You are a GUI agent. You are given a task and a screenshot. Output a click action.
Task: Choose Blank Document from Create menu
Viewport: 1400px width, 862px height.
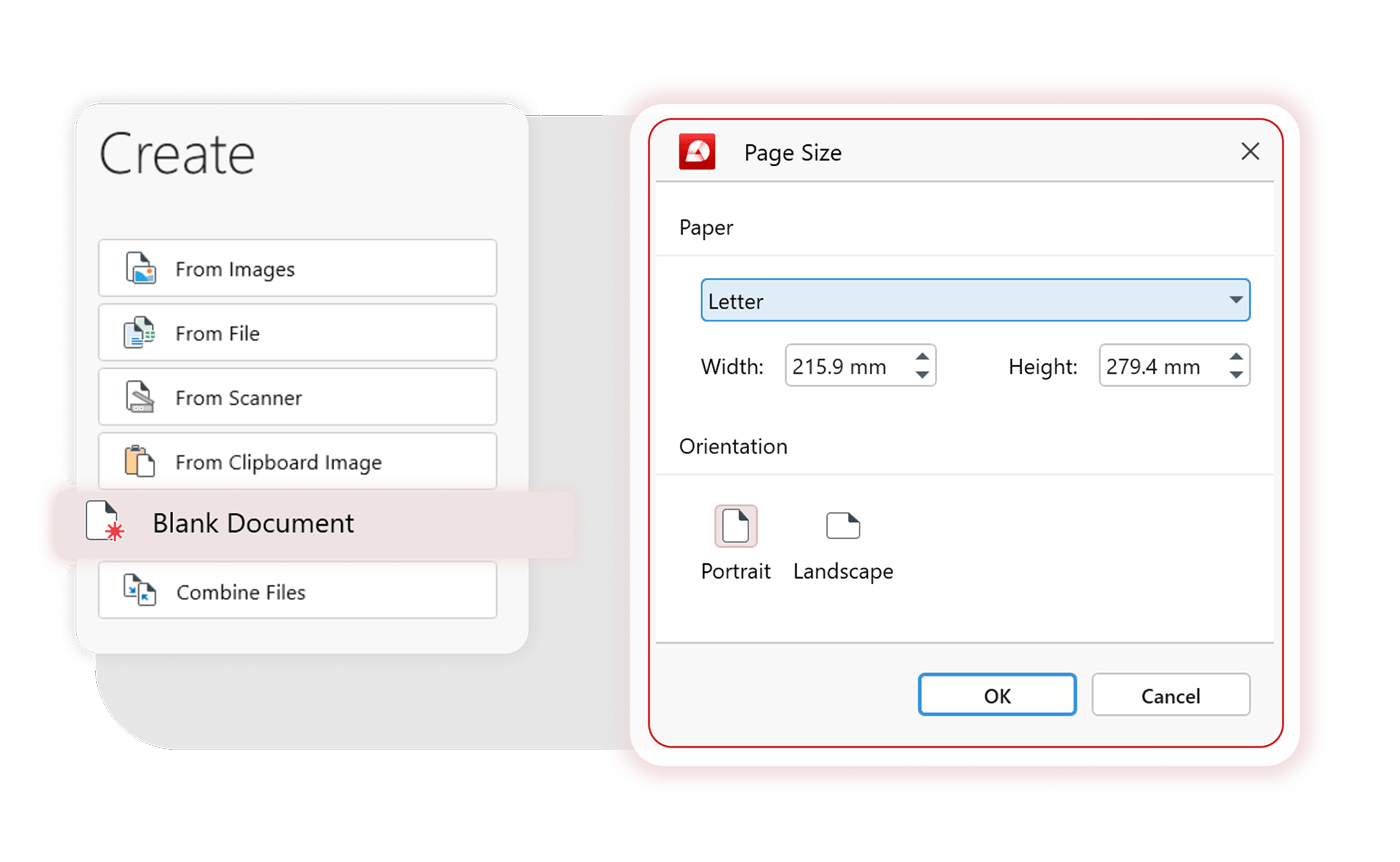(253, 523)
